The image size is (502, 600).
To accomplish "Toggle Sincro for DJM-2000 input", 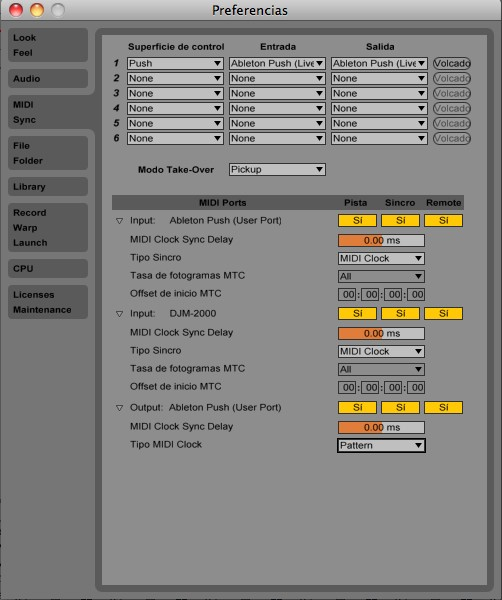I will (401, 313).
